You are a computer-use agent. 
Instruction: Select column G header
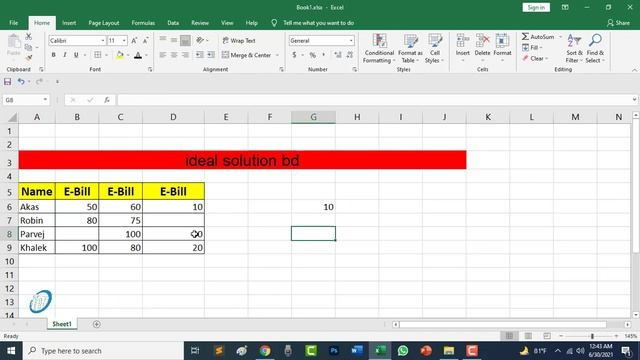pos(313,117)
